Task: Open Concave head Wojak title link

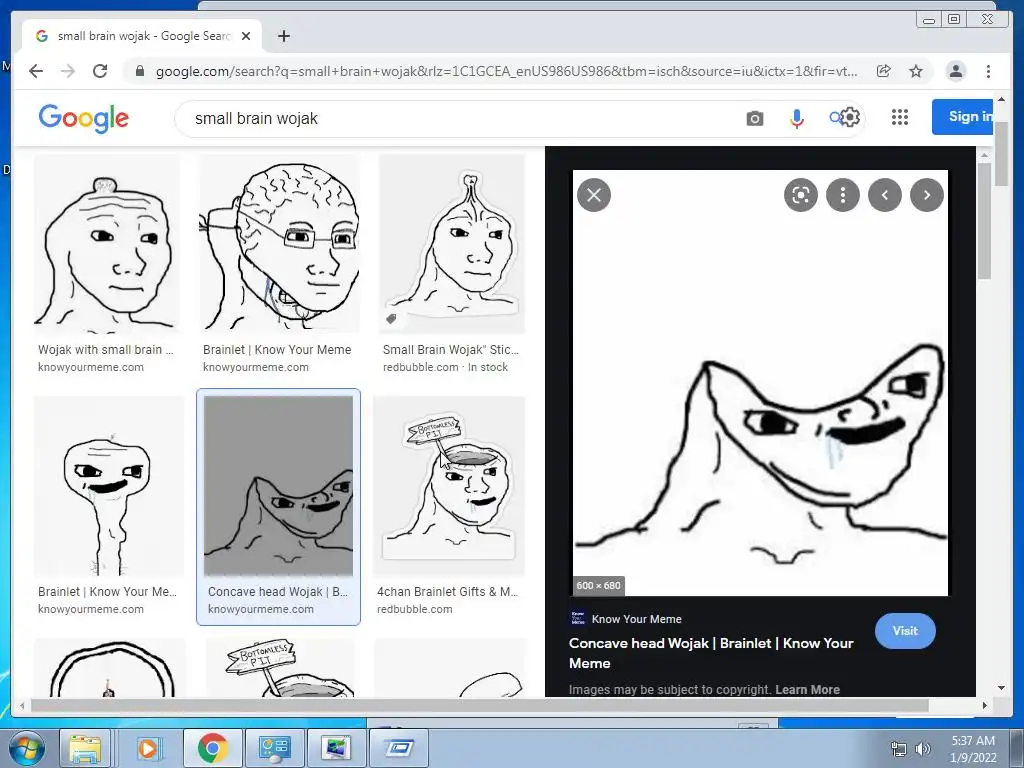Action: pyautogui.click(x=711, y=653)
